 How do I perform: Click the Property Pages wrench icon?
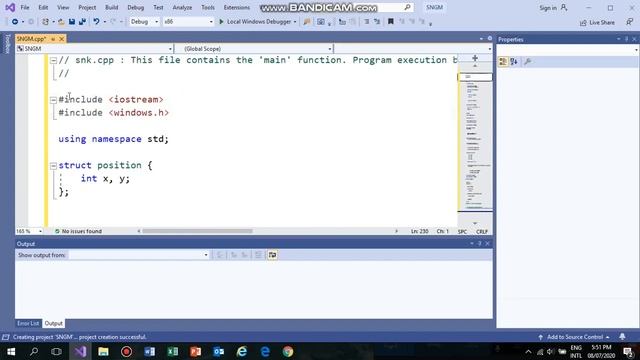[528, 61]
